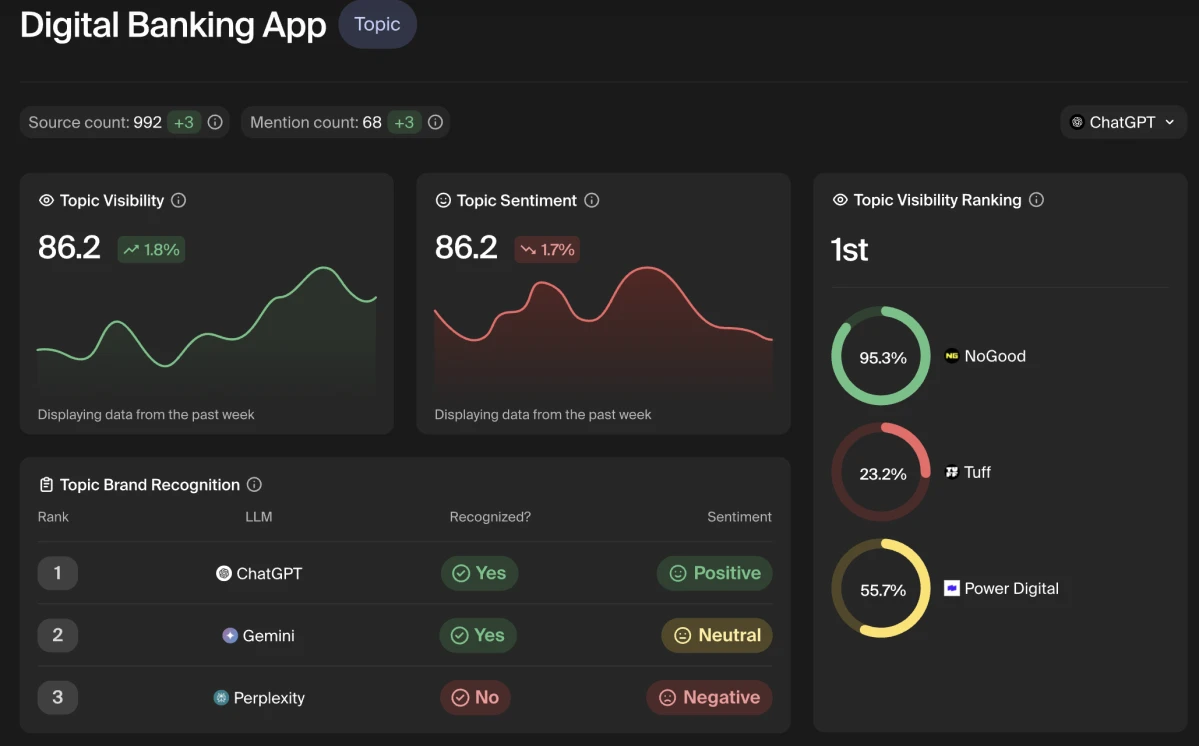
Task: Click the Tuff brand logo
Action: (952, 472)
